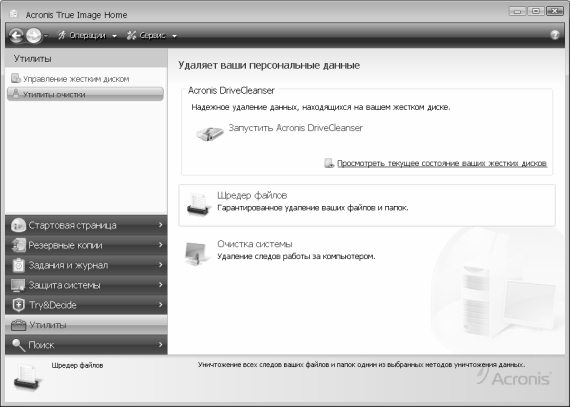
Task: Click the magnifier icon next to Поиск
Action: [x=18, y=345]
